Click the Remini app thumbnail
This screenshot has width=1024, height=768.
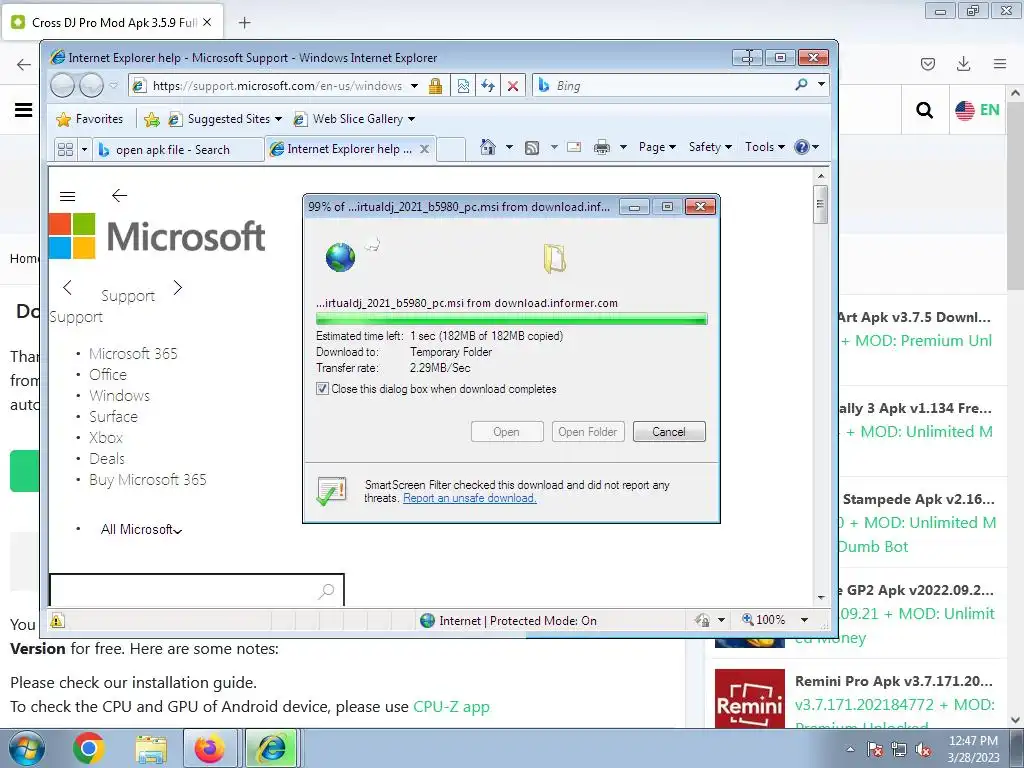coord(750,698)
